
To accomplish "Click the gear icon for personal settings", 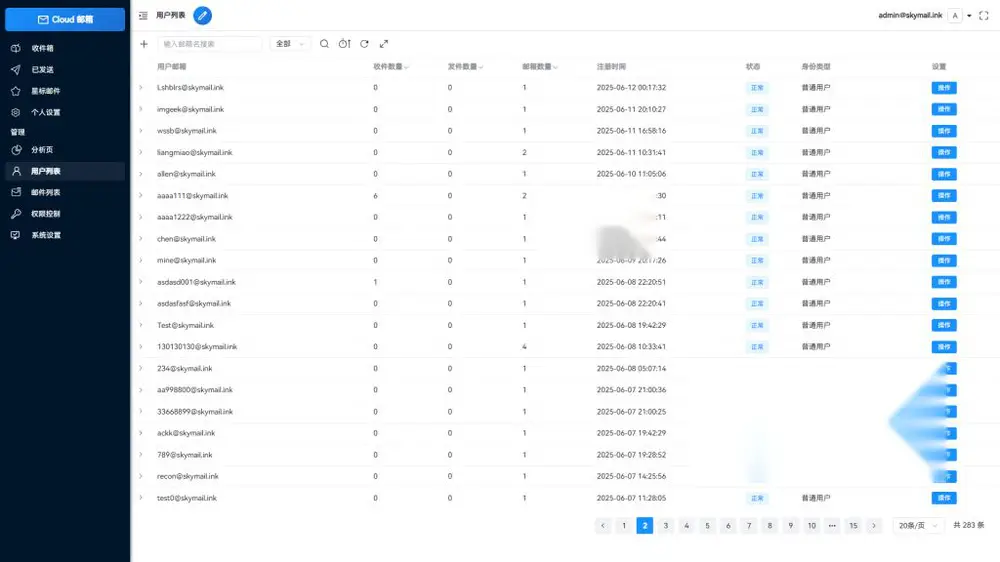I will click(16, 112).
